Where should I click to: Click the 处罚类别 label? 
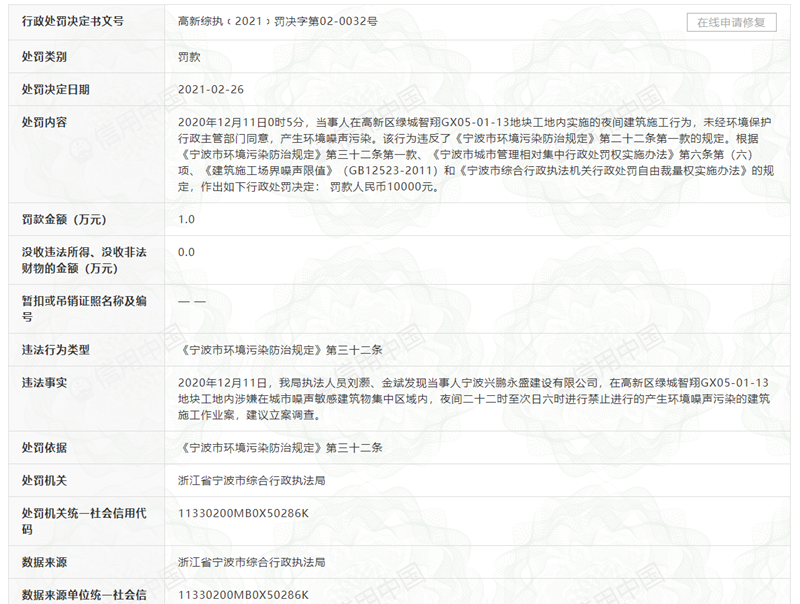tap(44, 57)
